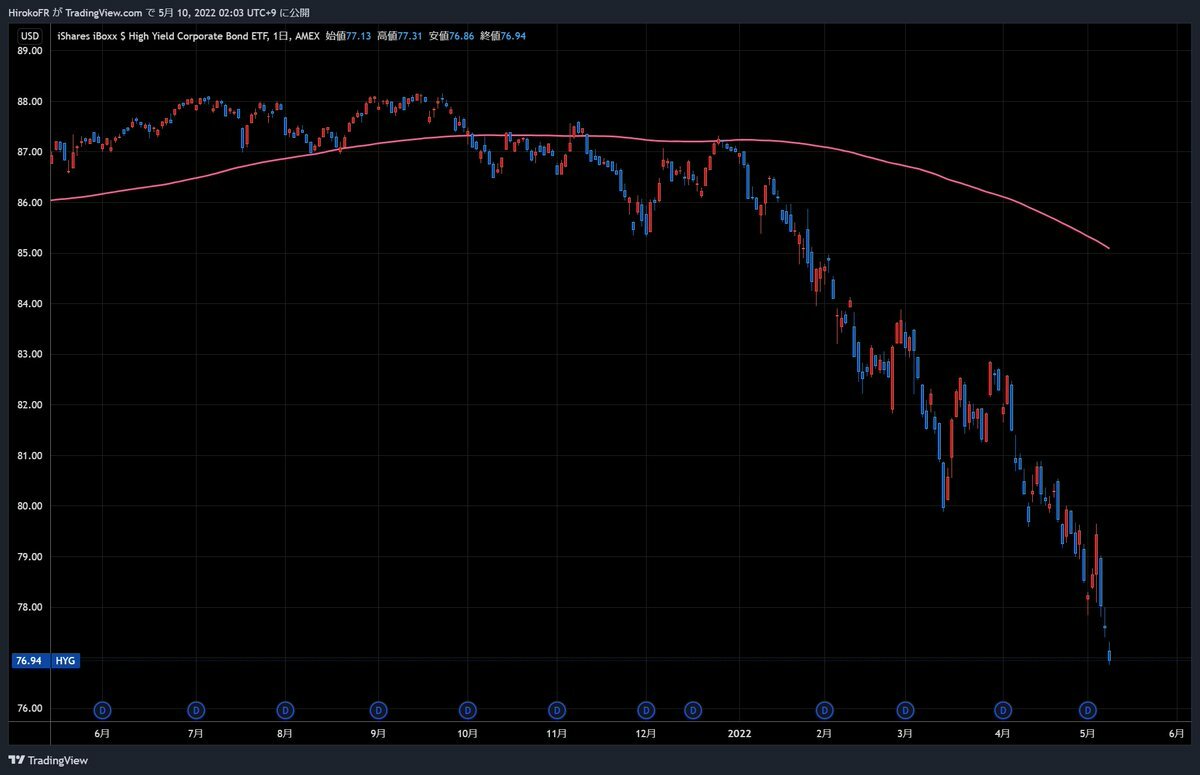Open the dividend marker between 12月 and 2022

(x=692, y=710)
